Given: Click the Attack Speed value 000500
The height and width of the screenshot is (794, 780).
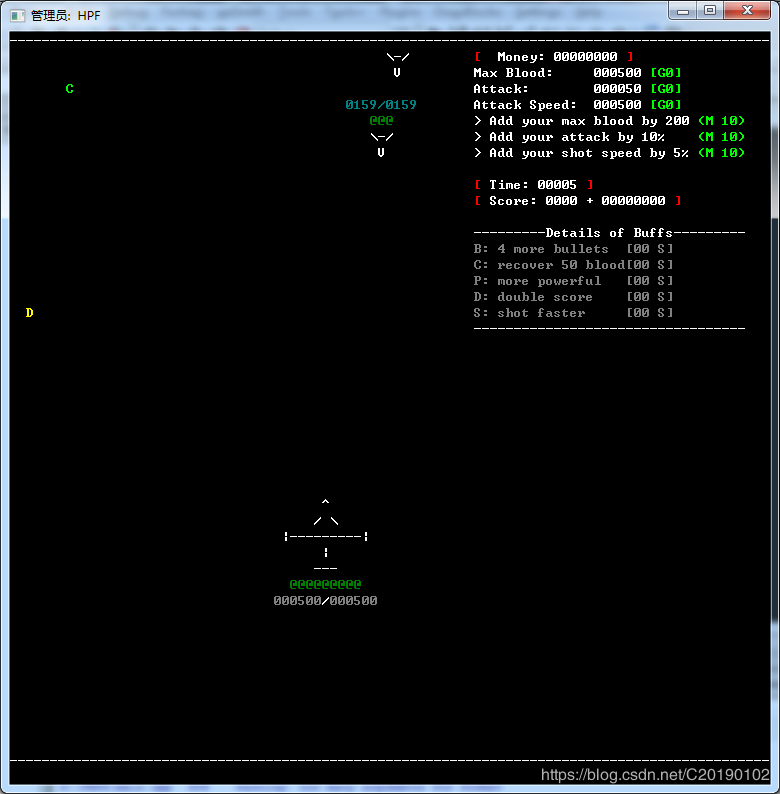Looking at the screenshot, I should pos(617,105).
